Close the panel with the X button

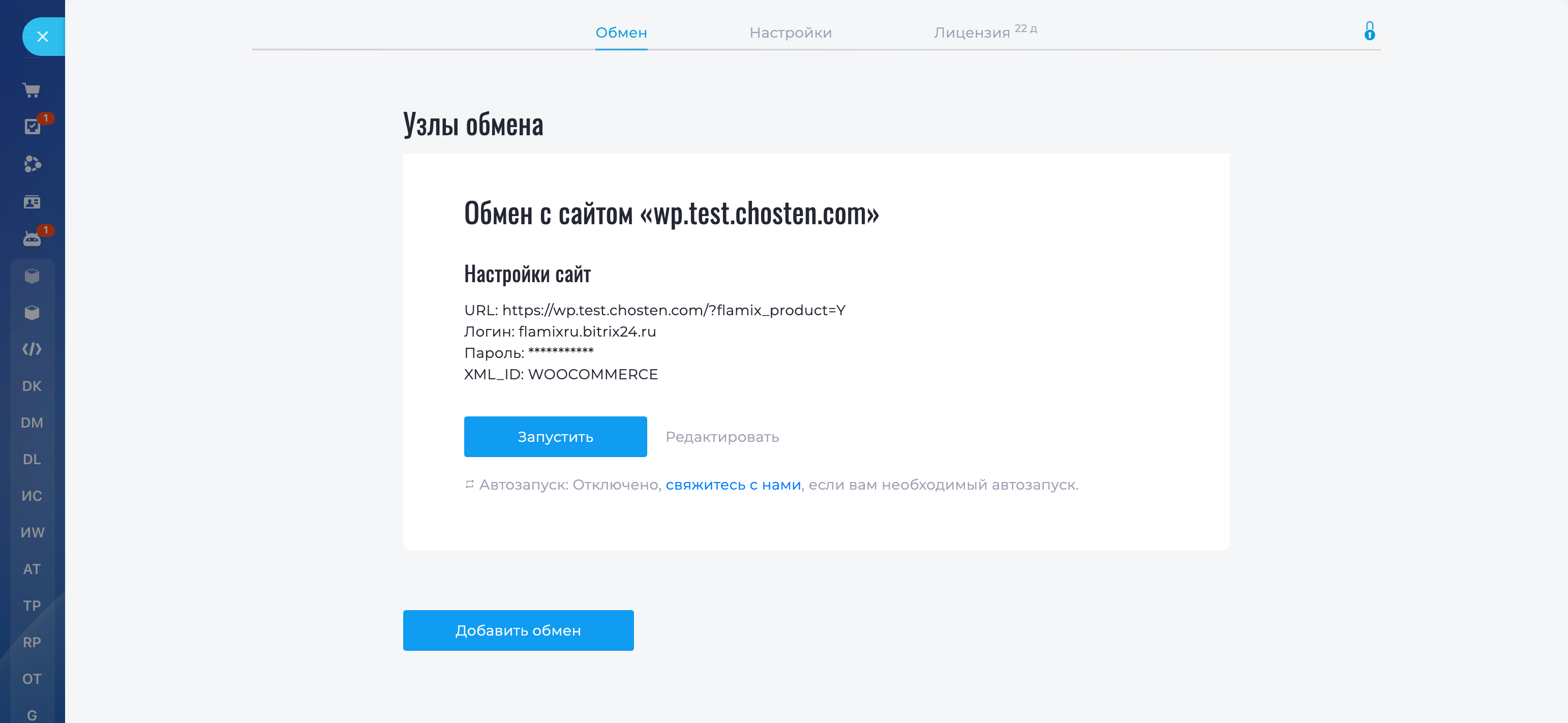tap(43, 37)
